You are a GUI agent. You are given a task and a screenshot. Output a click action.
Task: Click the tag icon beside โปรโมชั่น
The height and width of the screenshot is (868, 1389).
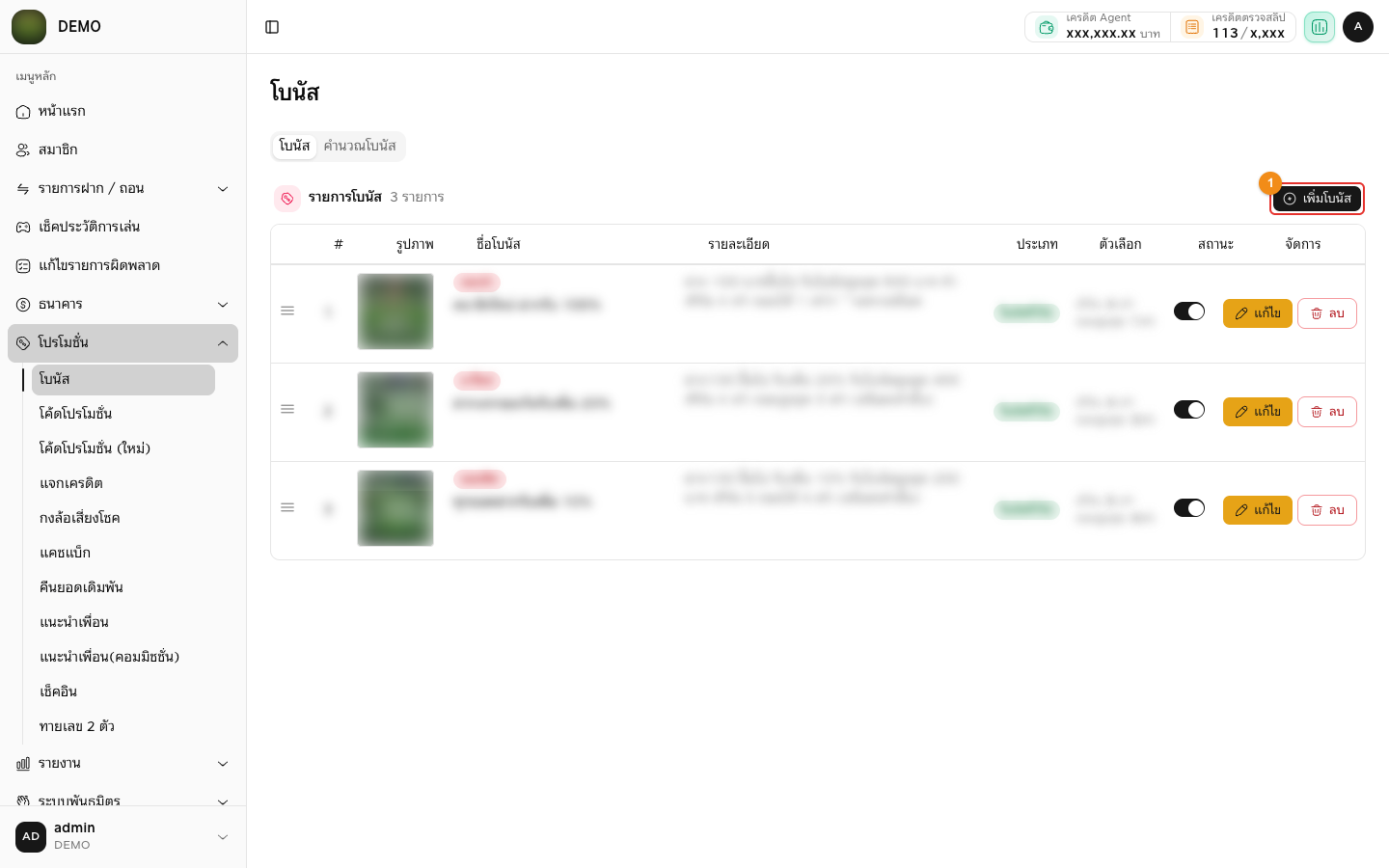23,343
